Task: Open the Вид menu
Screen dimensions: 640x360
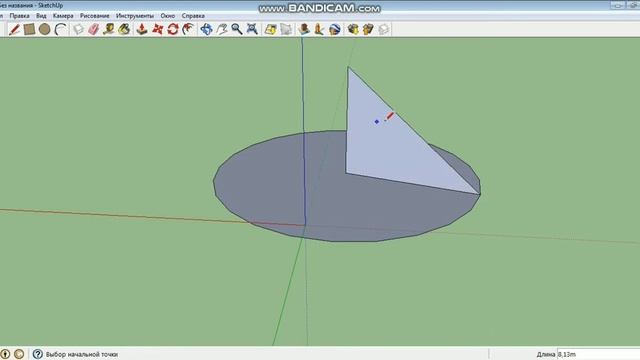Action: 41,16
